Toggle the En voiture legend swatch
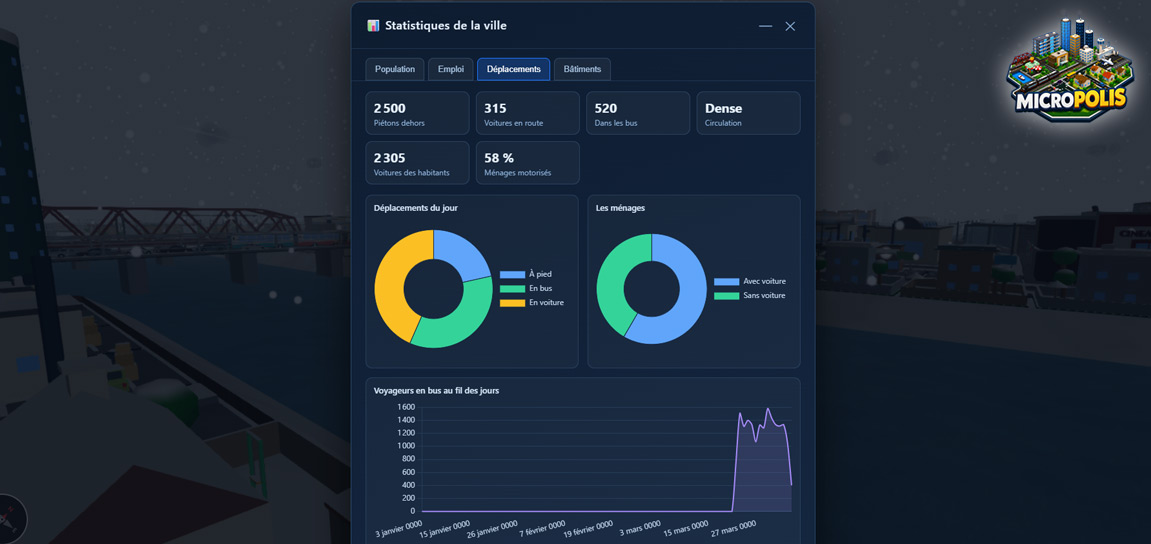 [512, 302]
